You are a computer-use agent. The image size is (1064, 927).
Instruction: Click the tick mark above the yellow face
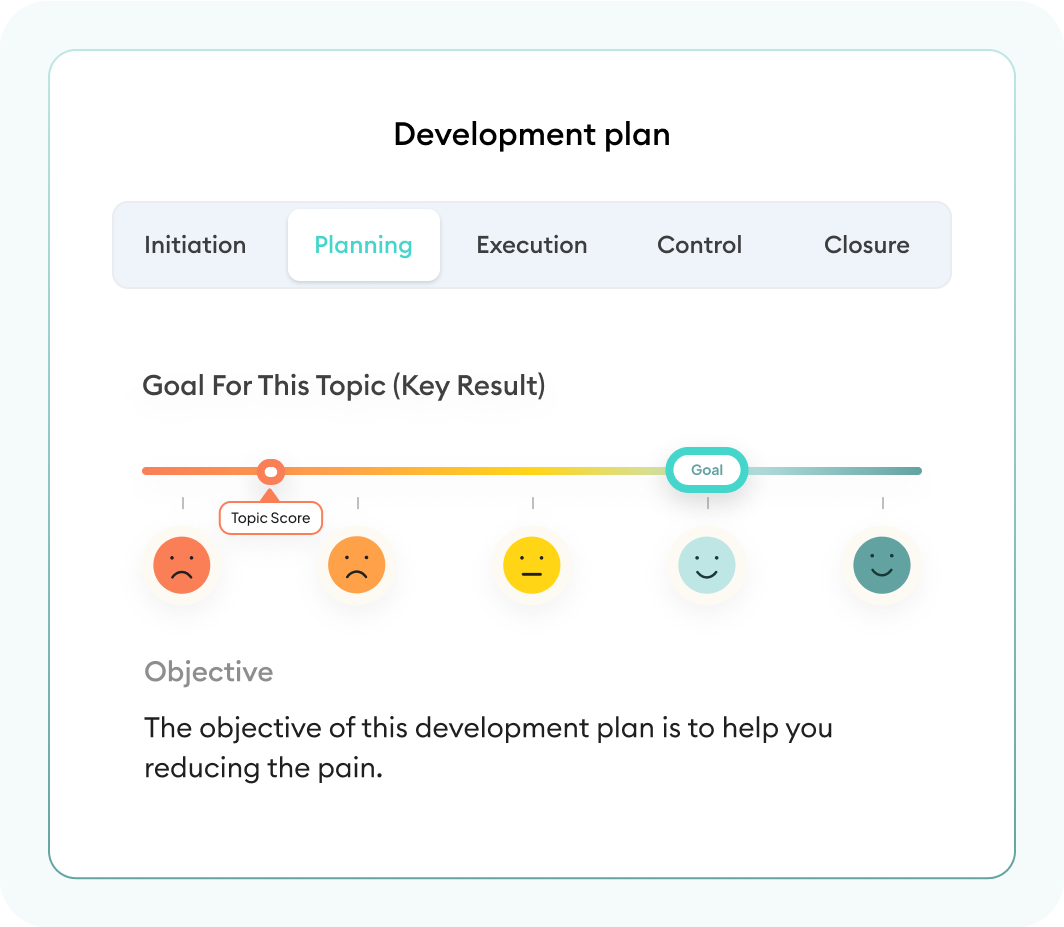(533, 503)
